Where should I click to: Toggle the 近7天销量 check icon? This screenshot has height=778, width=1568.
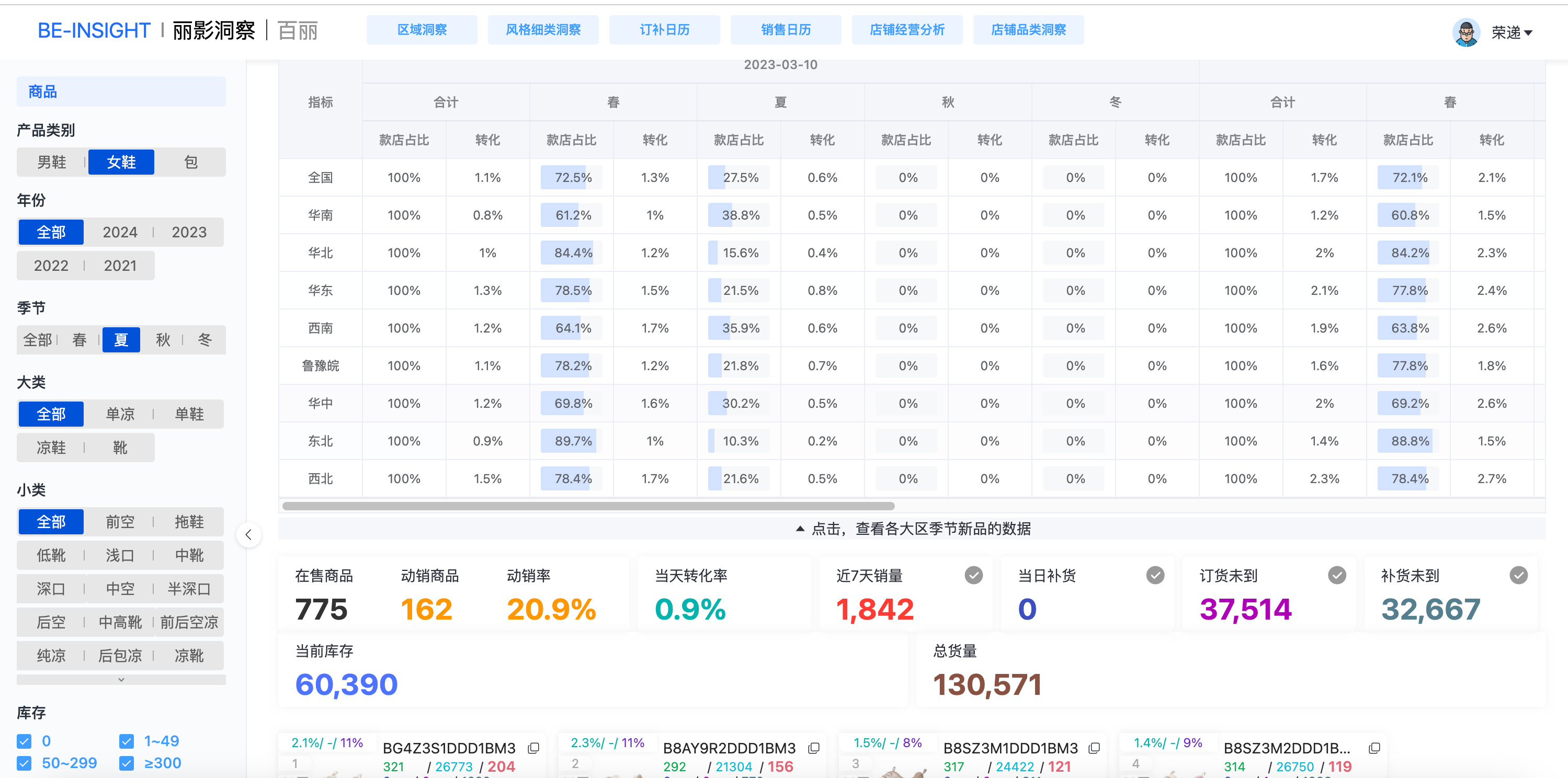pyautogui.click(x=974, y=575)
